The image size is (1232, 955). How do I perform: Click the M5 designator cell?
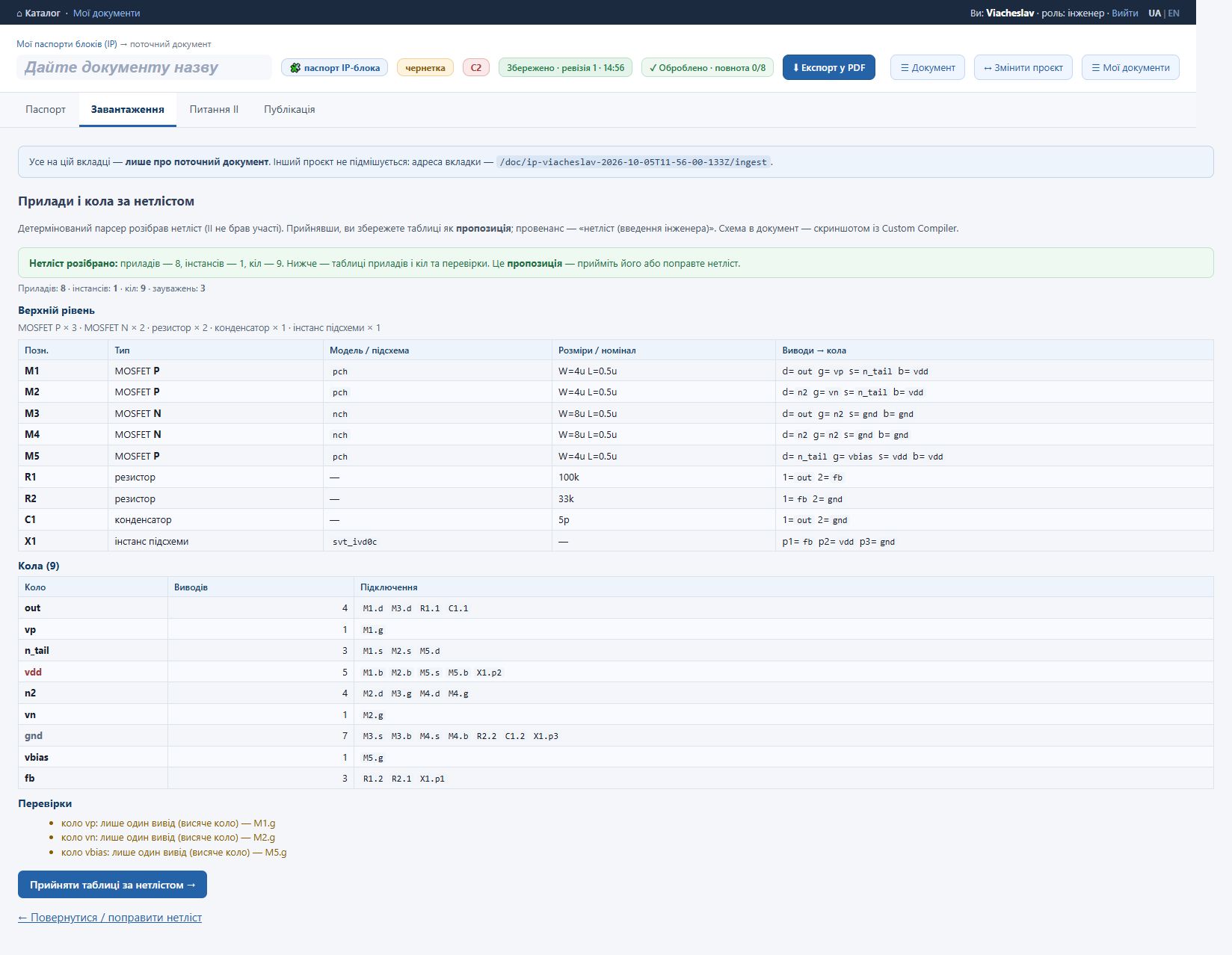(64, 456)
